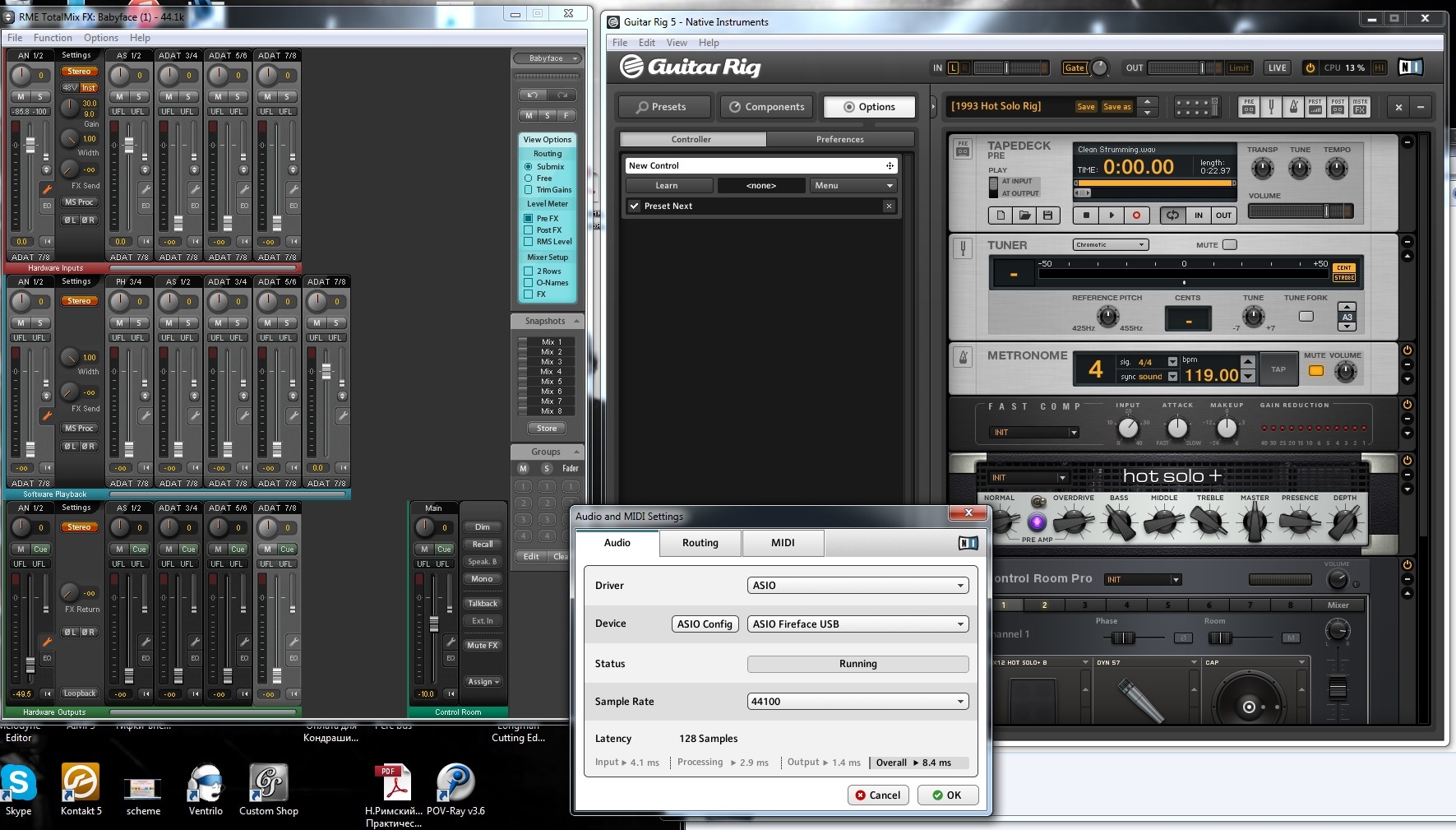Open the Babyface device dropdown in TotalMix
Screen dimensions: 1456x830
[547, 59]
